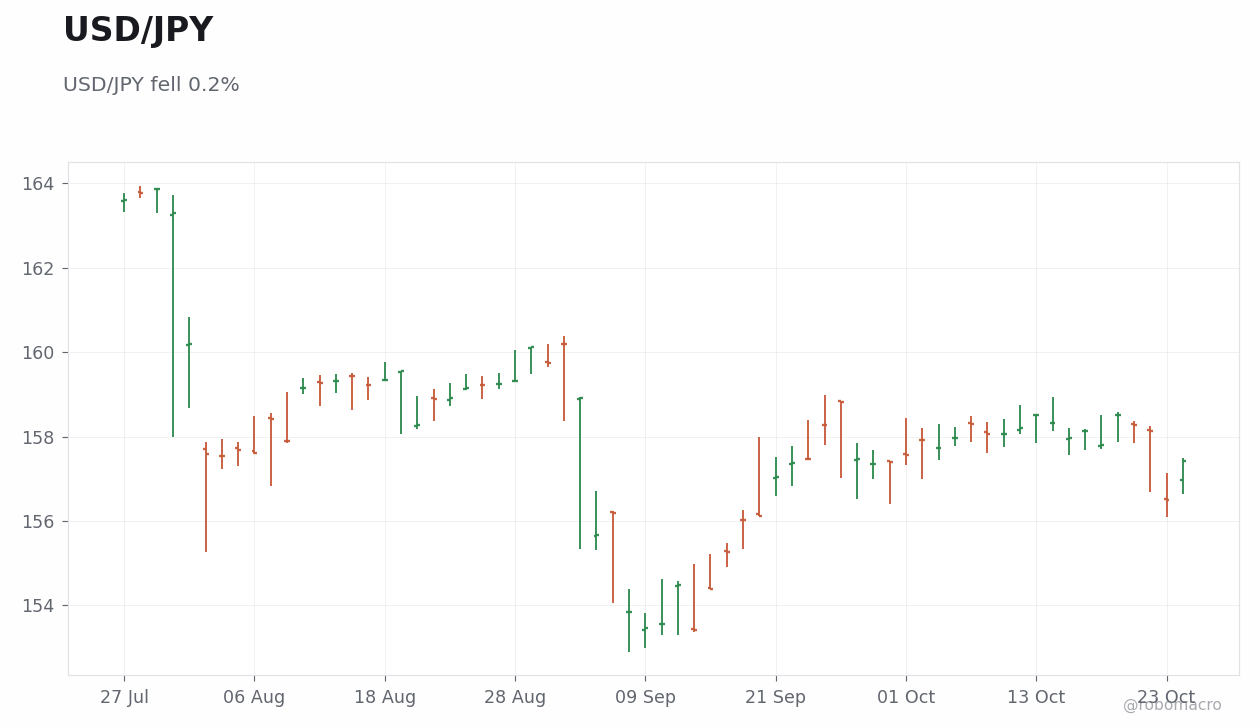Viewport: 1260px width, 728px height.
Task: Click the 158 y-axis value
Action: 38,437
